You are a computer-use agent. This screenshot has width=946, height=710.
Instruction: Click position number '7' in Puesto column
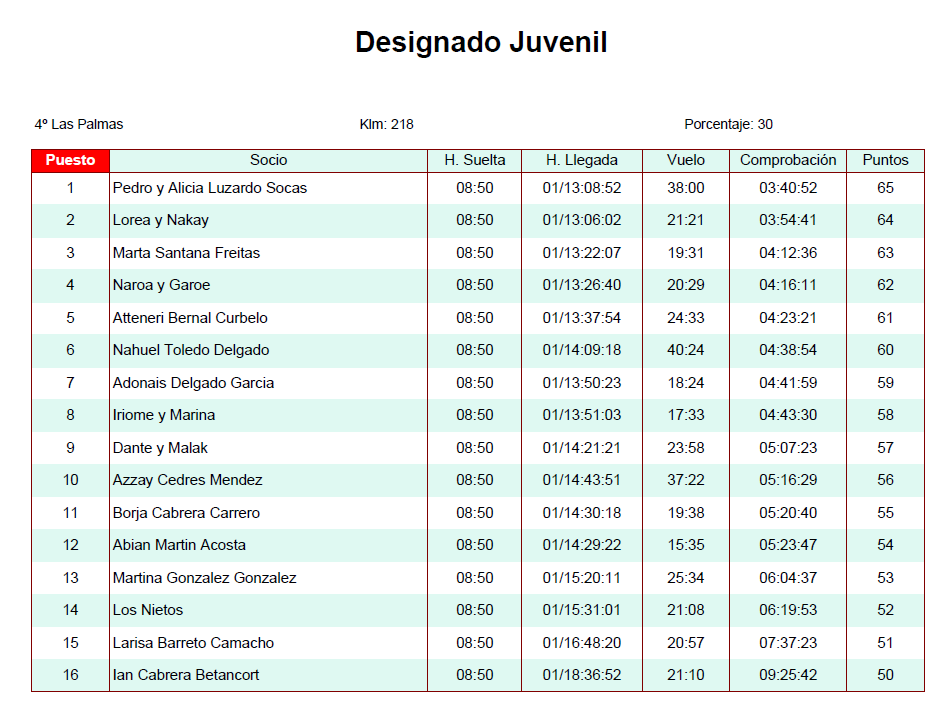(x=71, y=383)
